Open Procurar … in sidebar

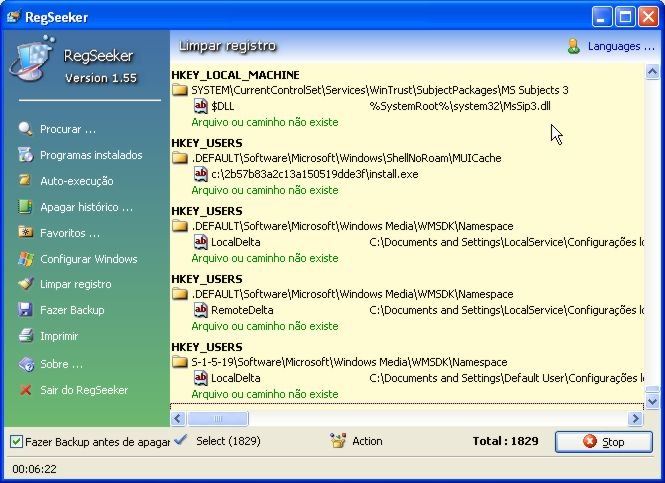[x=68, y=129]
